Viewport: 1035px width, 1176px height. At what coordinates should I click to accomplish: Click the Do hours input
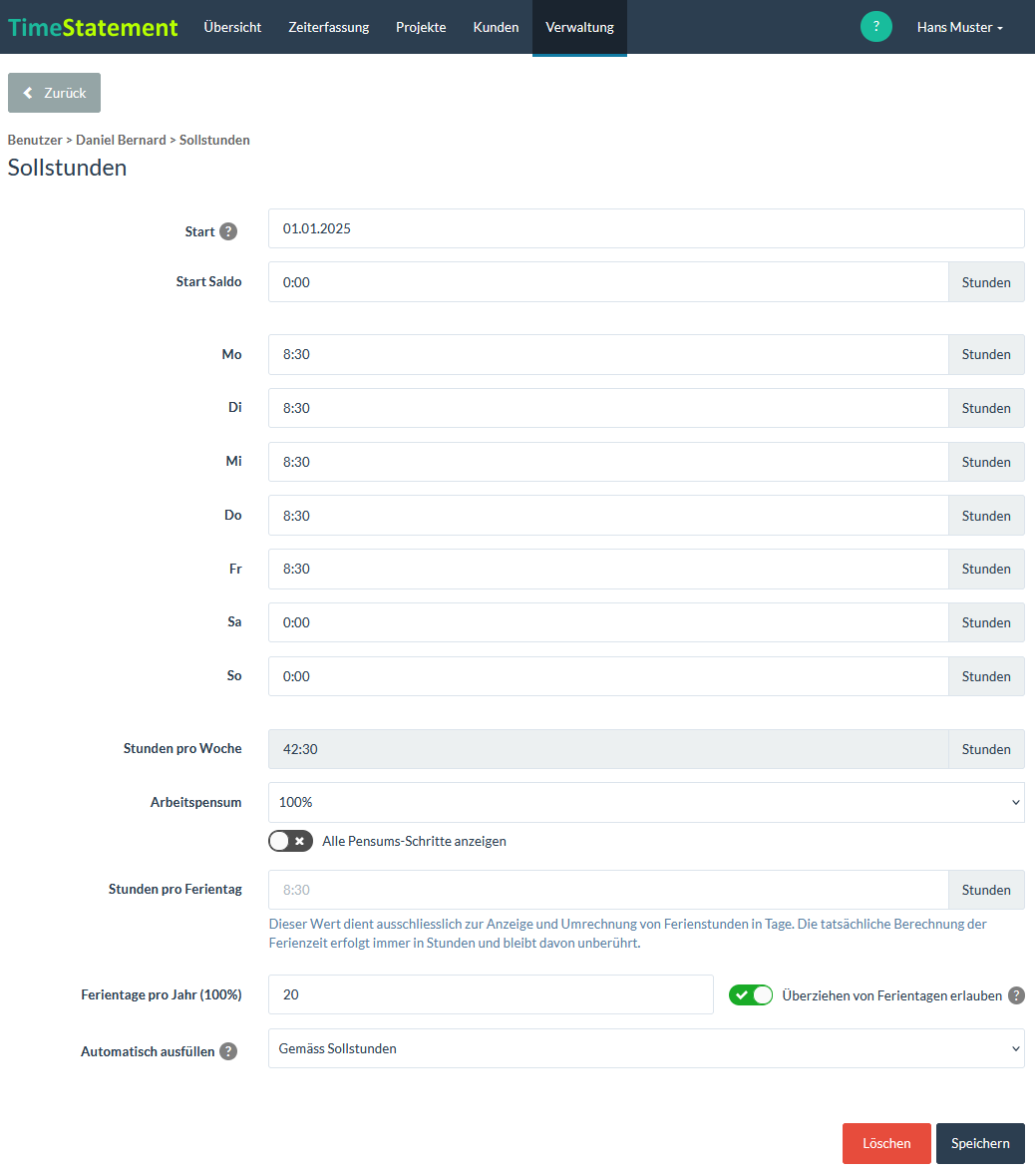608,516
